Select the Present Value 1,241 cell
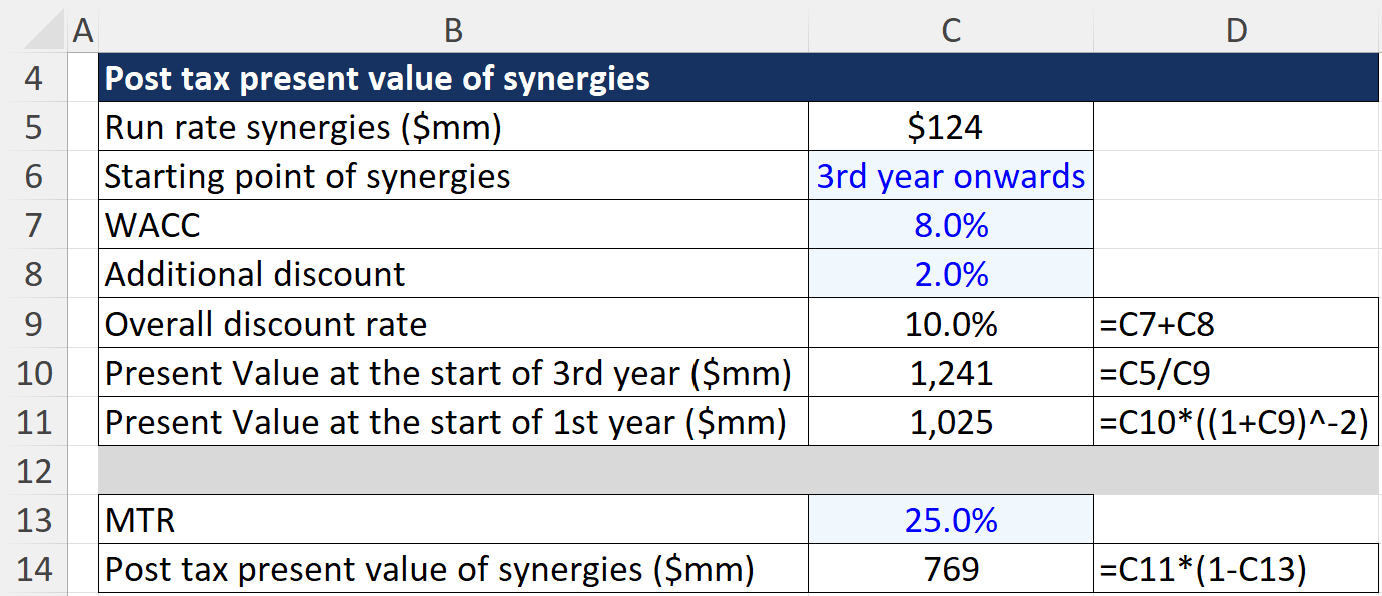This screenshot has width=1382, height=596. point(950,372)
